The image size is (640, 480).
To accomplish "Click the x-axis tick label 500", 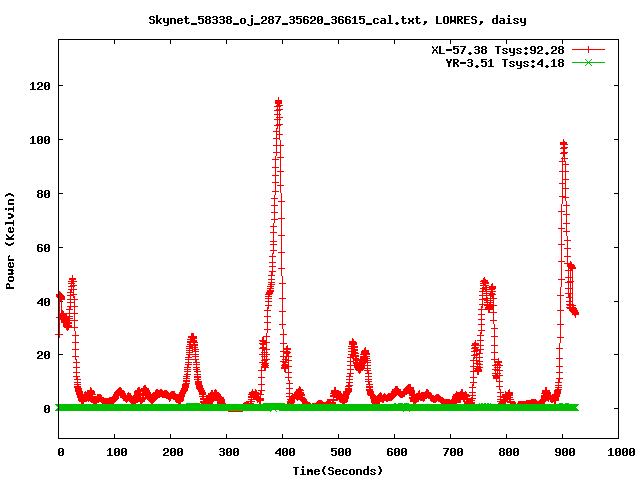I will [341, 452].
